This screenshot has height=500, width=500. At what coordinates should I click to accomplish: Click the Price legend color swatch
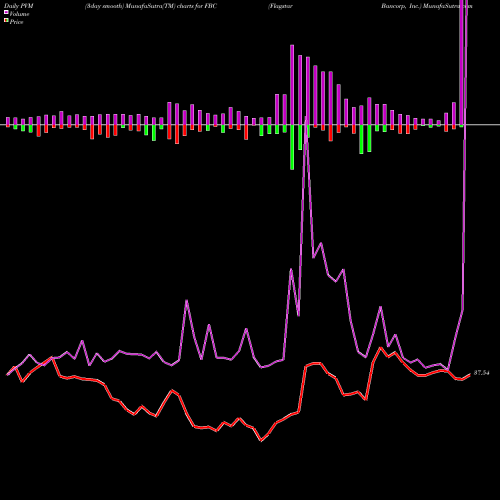[x=6, y=21]
